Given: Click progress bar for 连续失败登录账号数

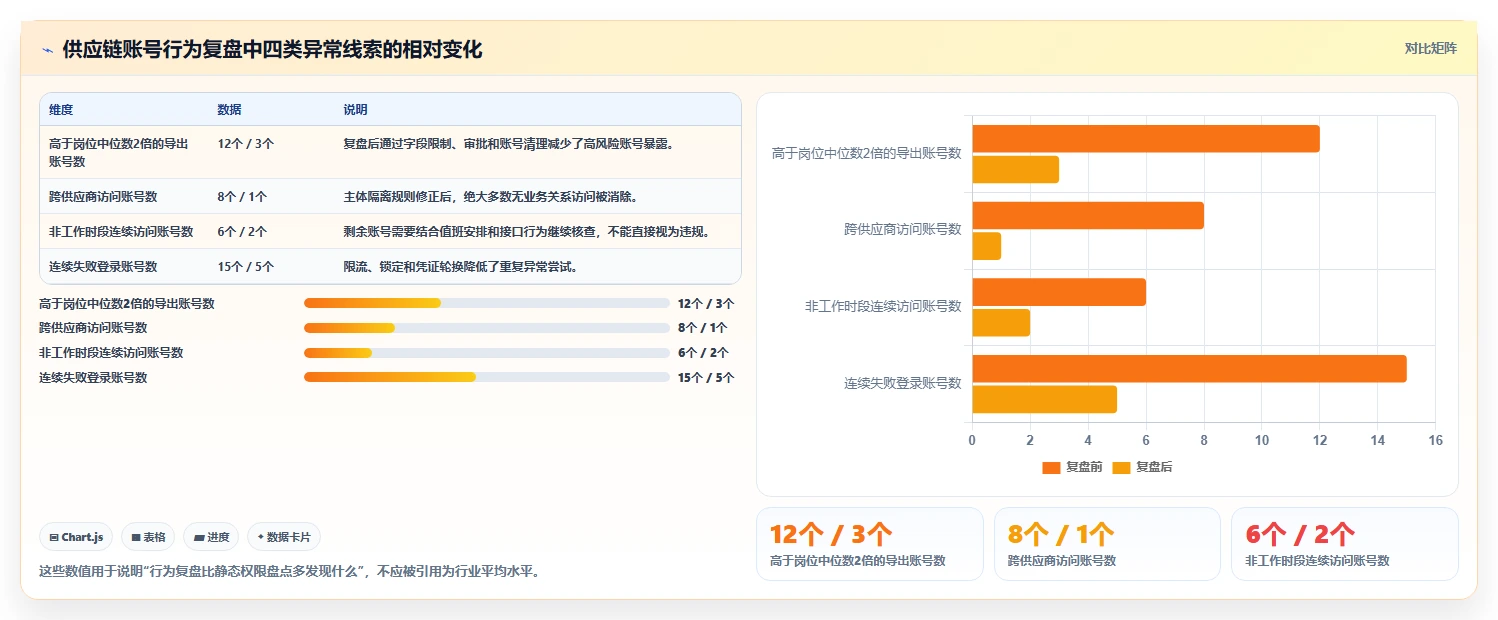Looking at the screenshot, I should (487, 377).
